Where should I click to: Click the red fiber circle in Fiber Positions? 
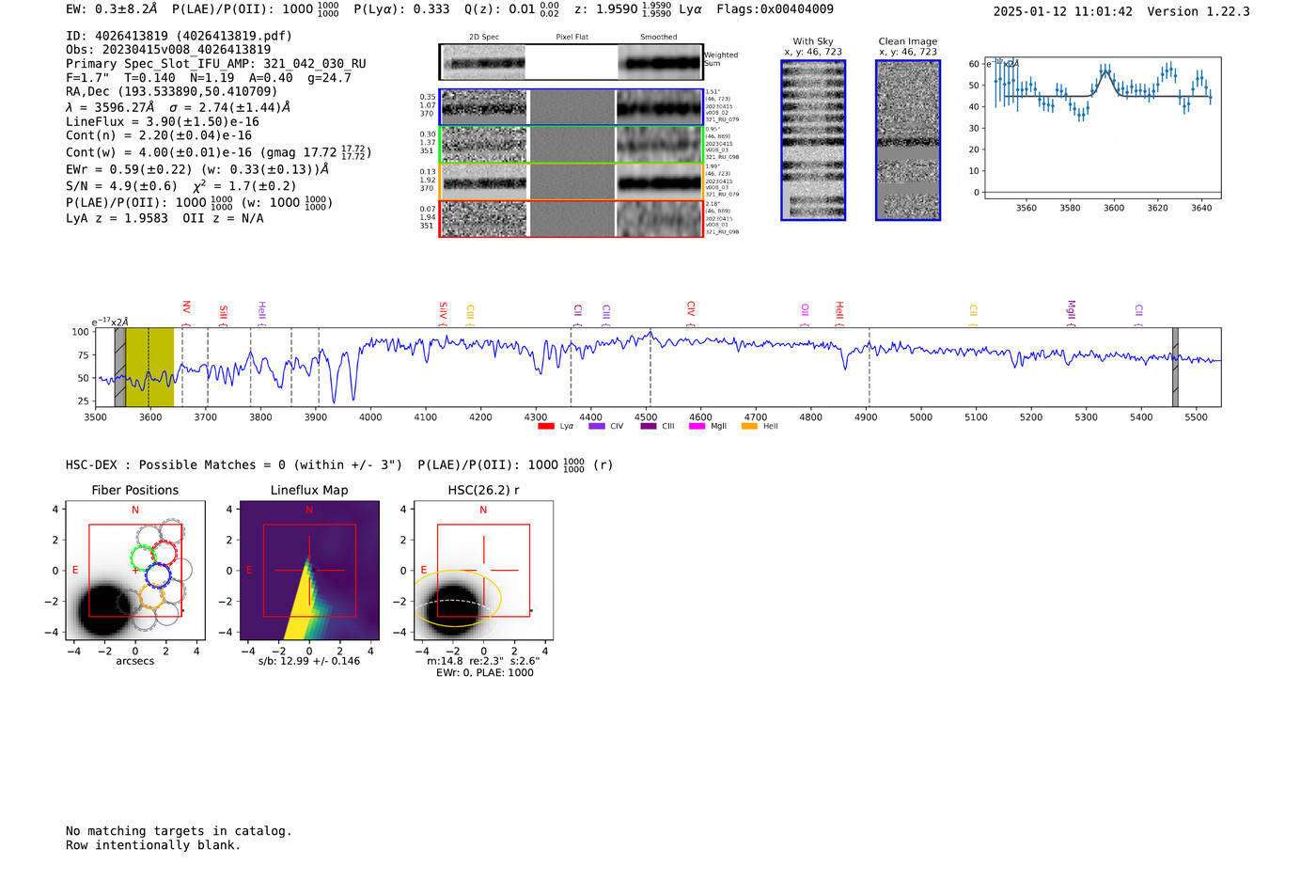165,553
